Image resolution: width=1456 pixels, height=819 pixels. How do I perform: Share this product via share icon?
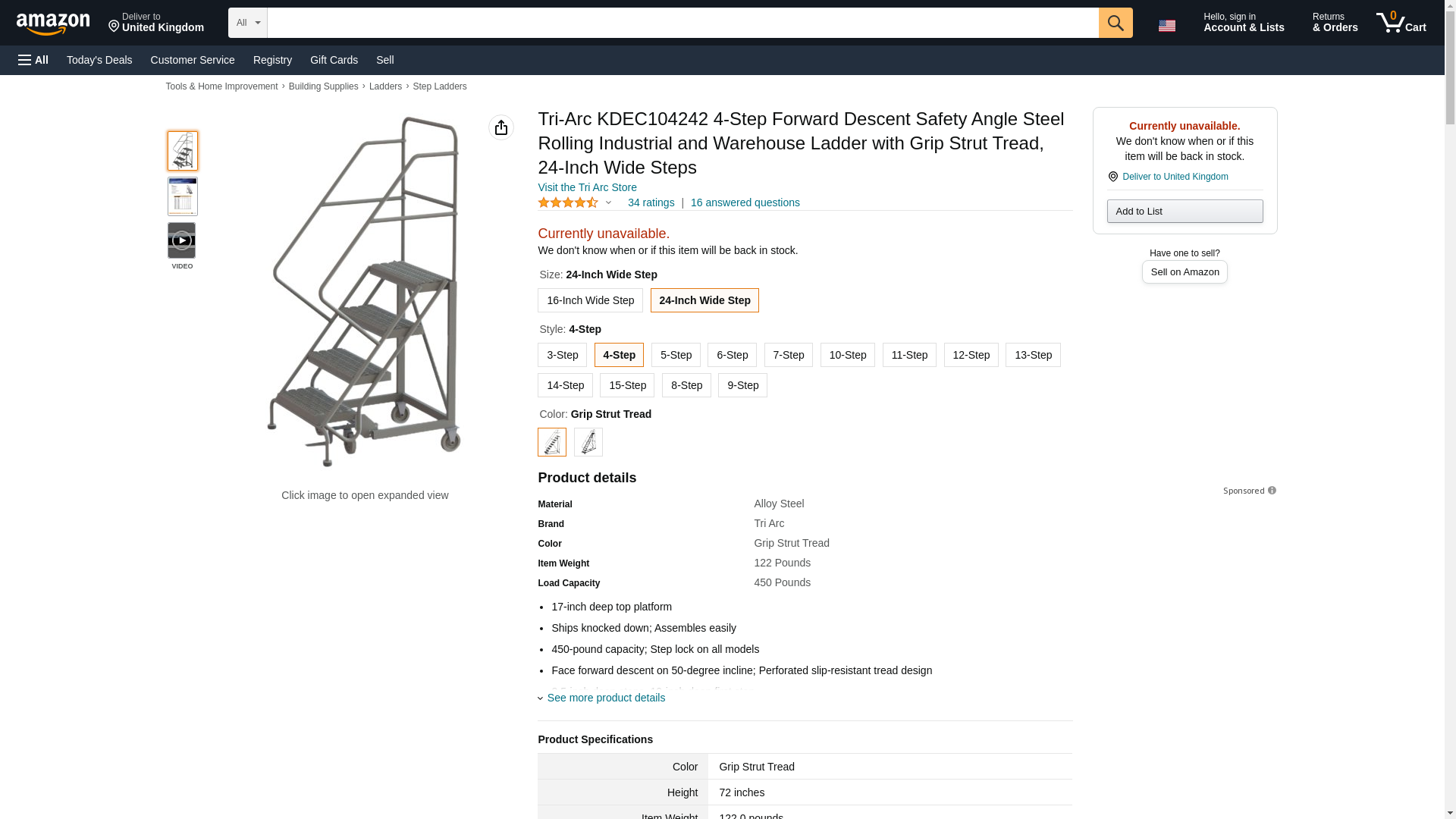pos(501,127)
